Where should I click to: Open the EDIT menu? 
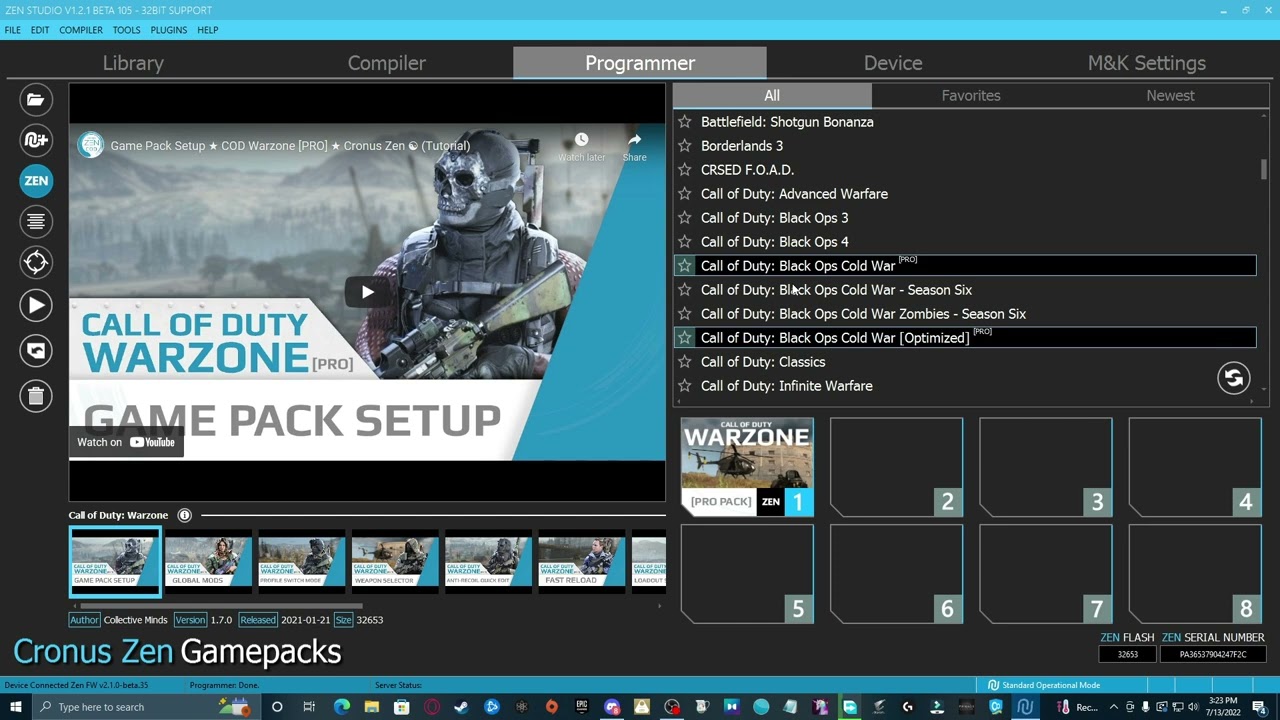pyautogui.click(x=40, y=30)
